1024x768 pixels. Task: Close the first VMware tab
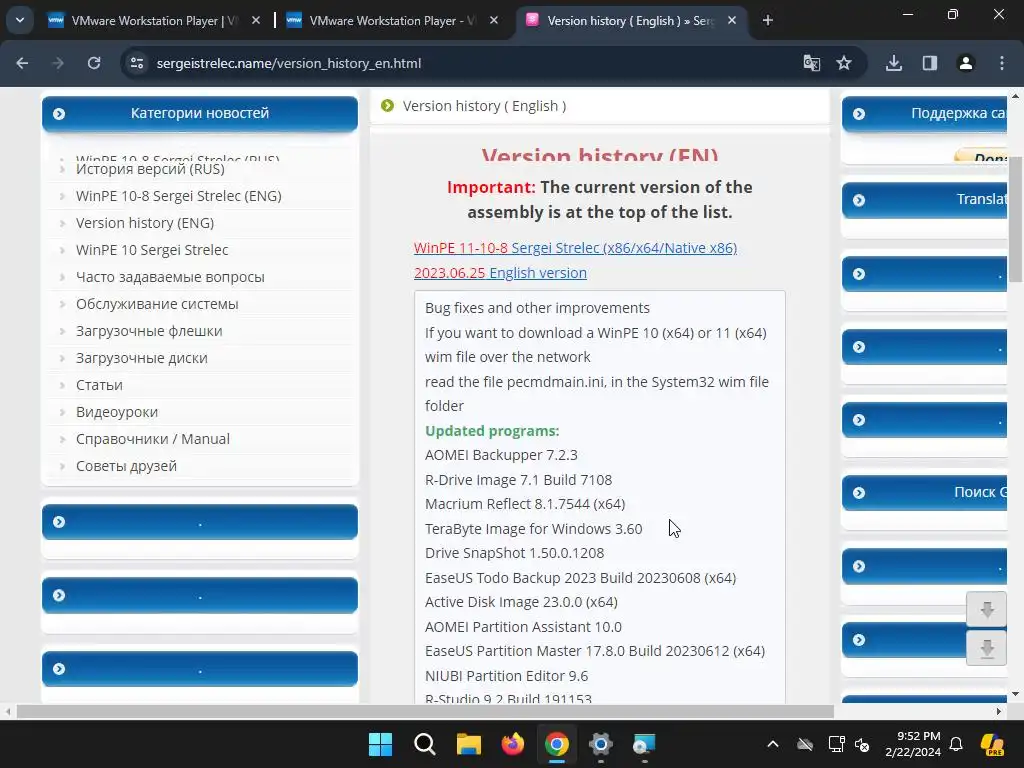coord(256,21)
